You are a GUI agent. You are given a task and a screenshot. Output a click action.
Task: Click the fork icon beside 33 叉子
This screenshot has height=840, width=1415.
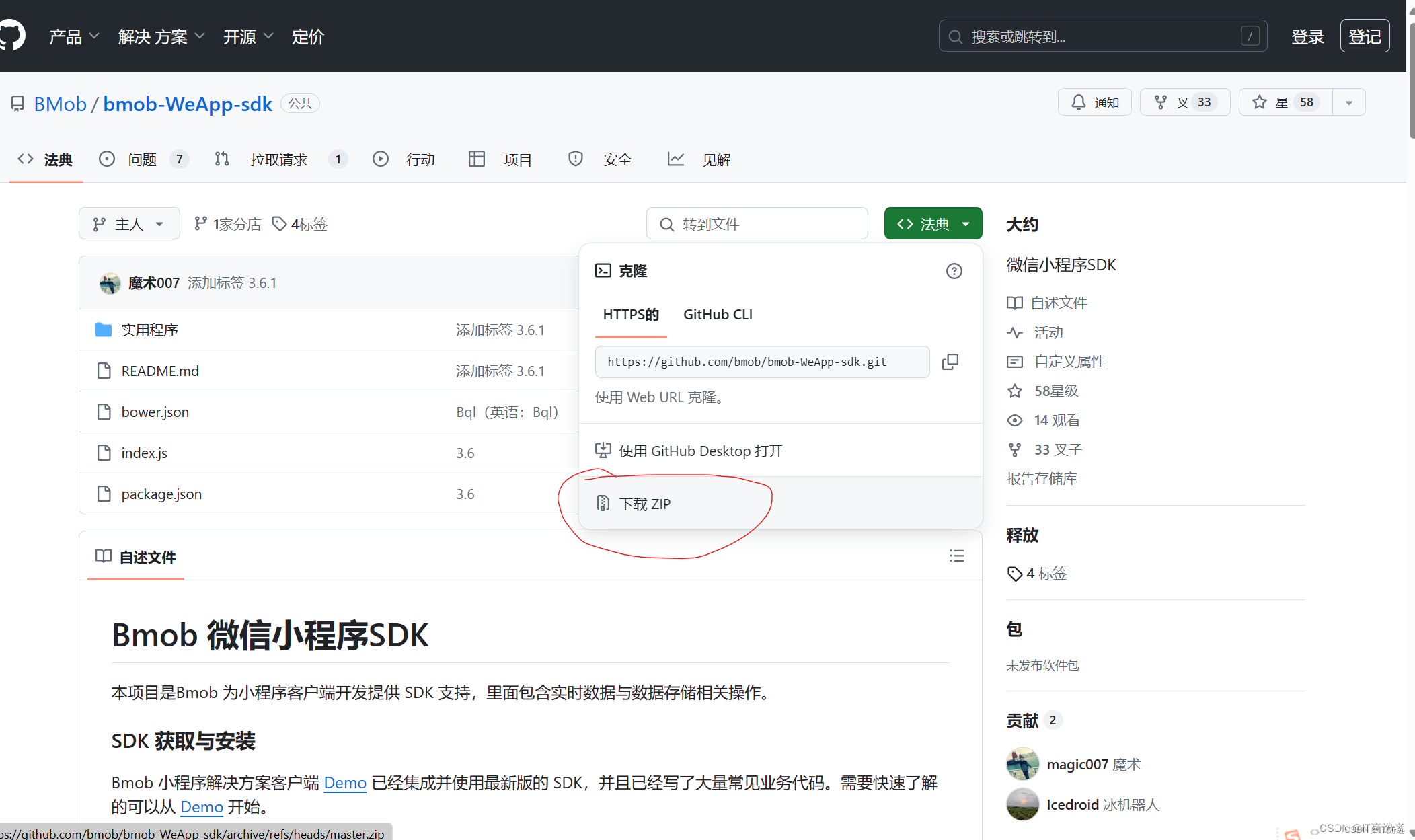pyautogui.click(x=1015, y=449)
